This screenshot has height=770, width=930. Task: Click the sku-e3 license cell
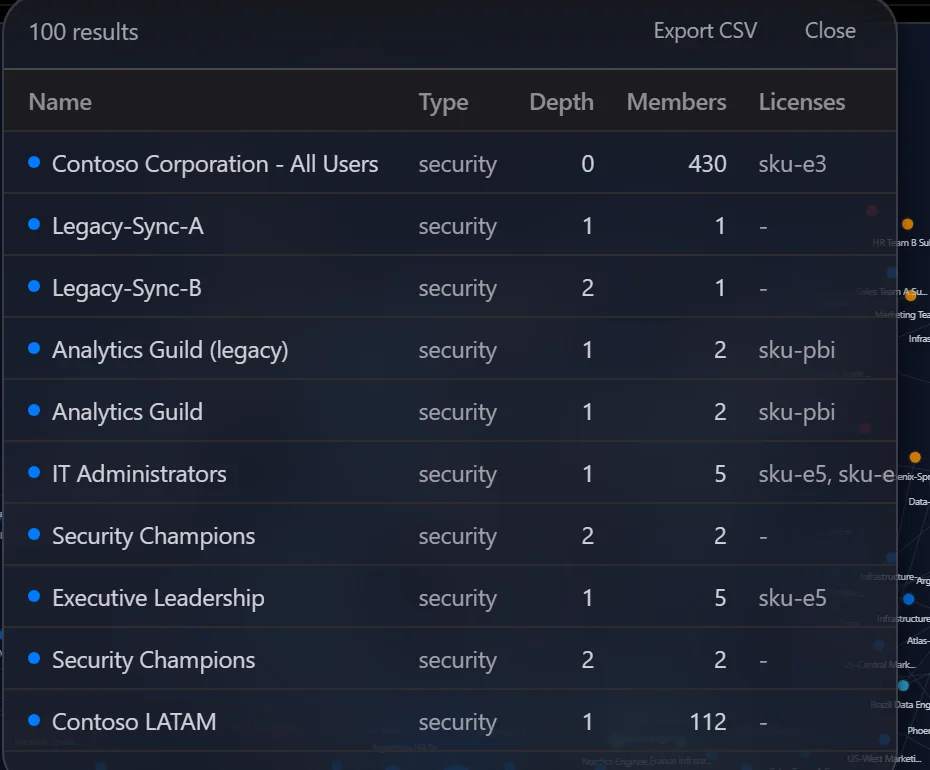(x=792, y=164)
